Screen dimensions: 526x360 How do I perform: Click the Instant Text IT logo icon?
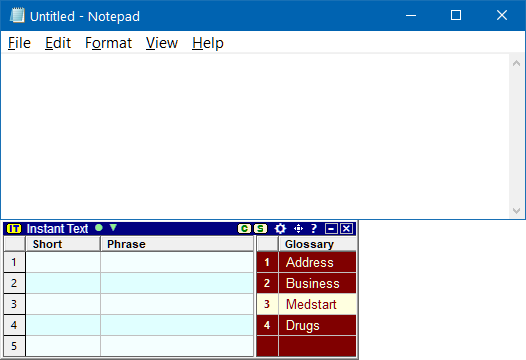14,229
